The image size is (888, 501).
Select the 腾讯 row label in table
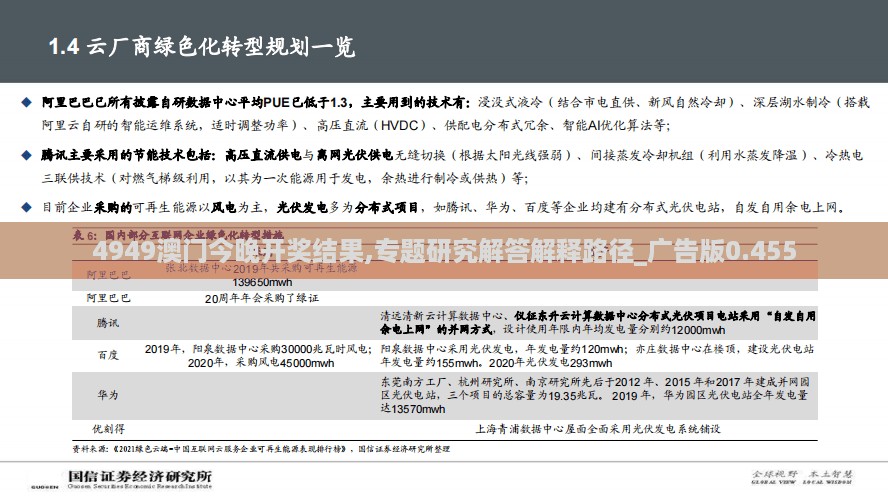coord(108,322)
